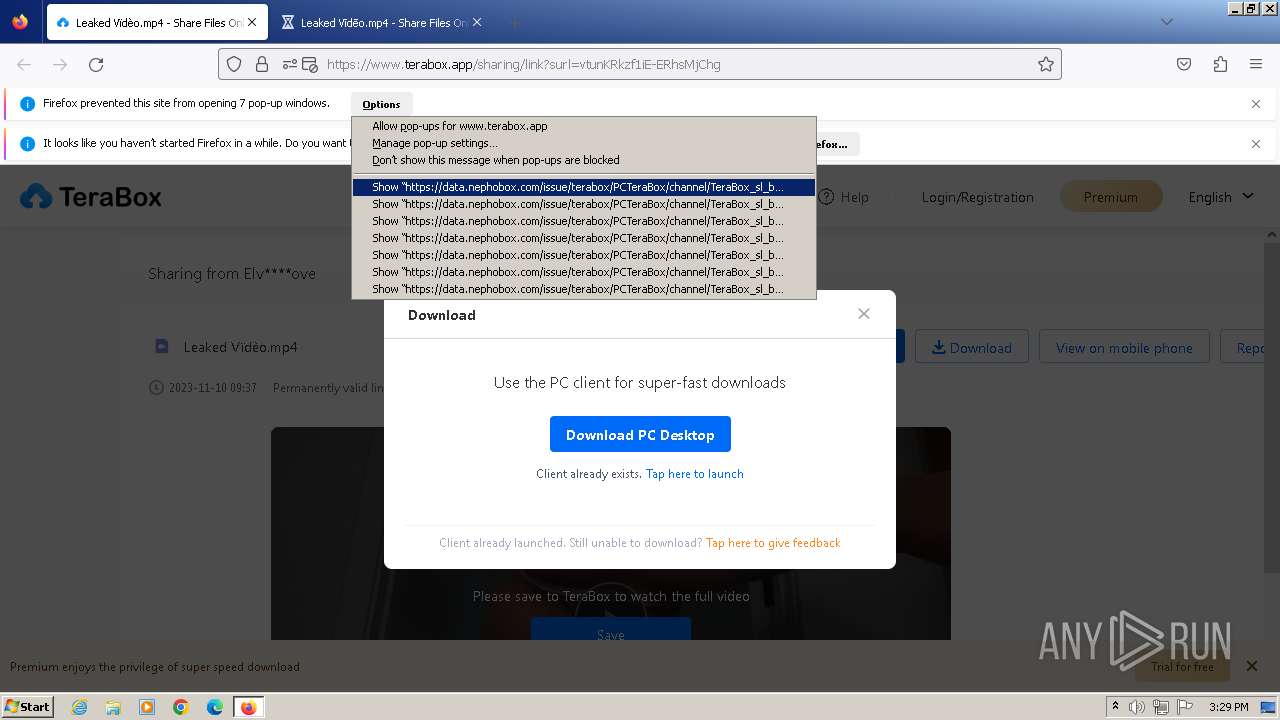Click Tap here to launch link

(694, 474)
